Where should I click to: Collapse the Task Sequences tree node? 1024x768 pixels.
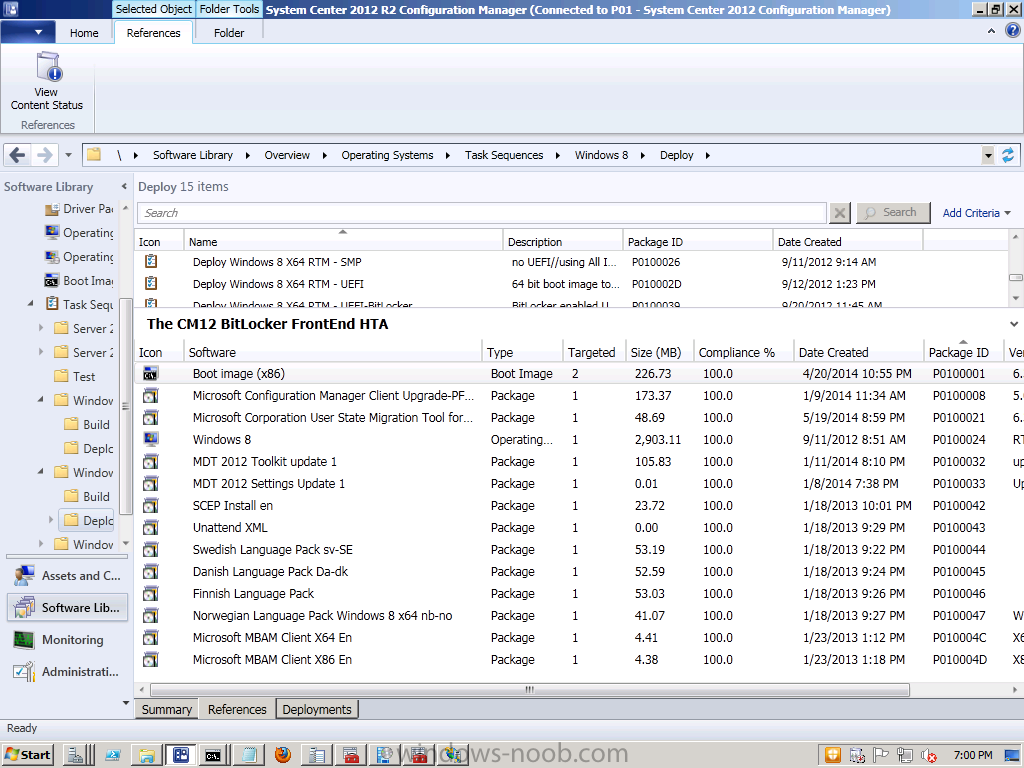click(x=31, y=304)
